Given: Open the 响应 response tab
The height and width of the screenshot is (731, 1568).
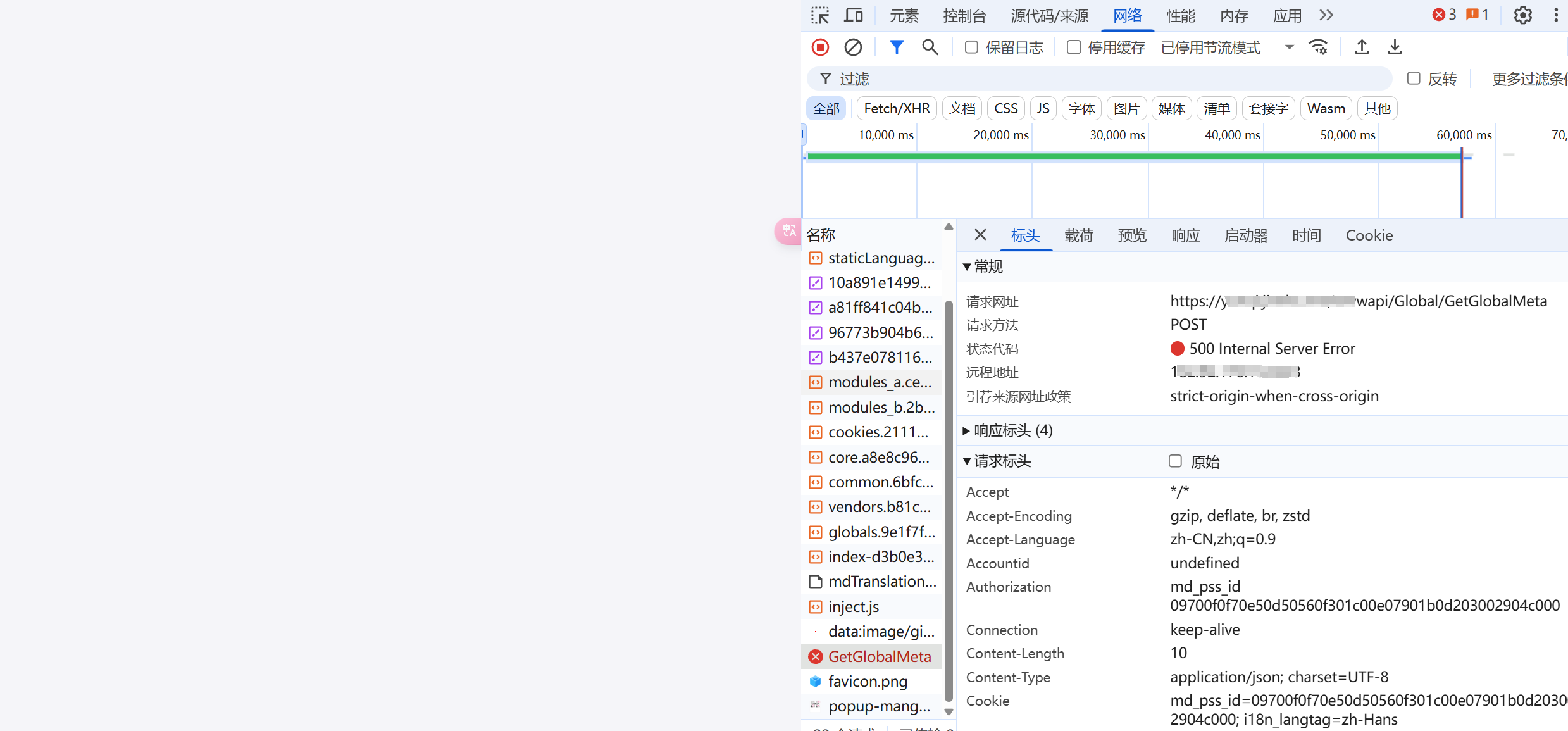Looking at the screenshot, I should click(1185, 235).
